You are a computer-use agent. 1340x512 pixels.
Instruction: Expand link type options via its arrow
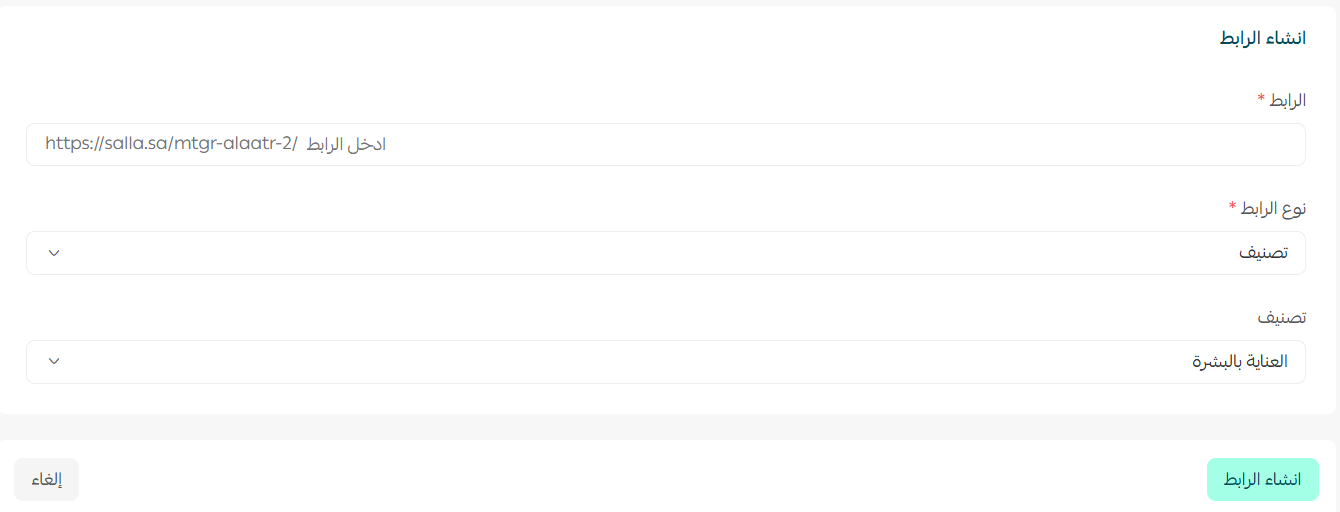[54, 253]
